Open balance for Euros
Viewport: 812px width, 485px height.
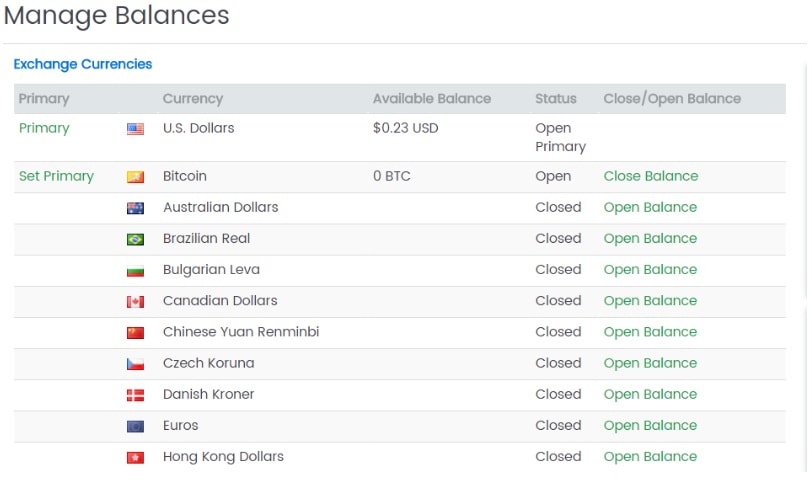click(650, 425)
